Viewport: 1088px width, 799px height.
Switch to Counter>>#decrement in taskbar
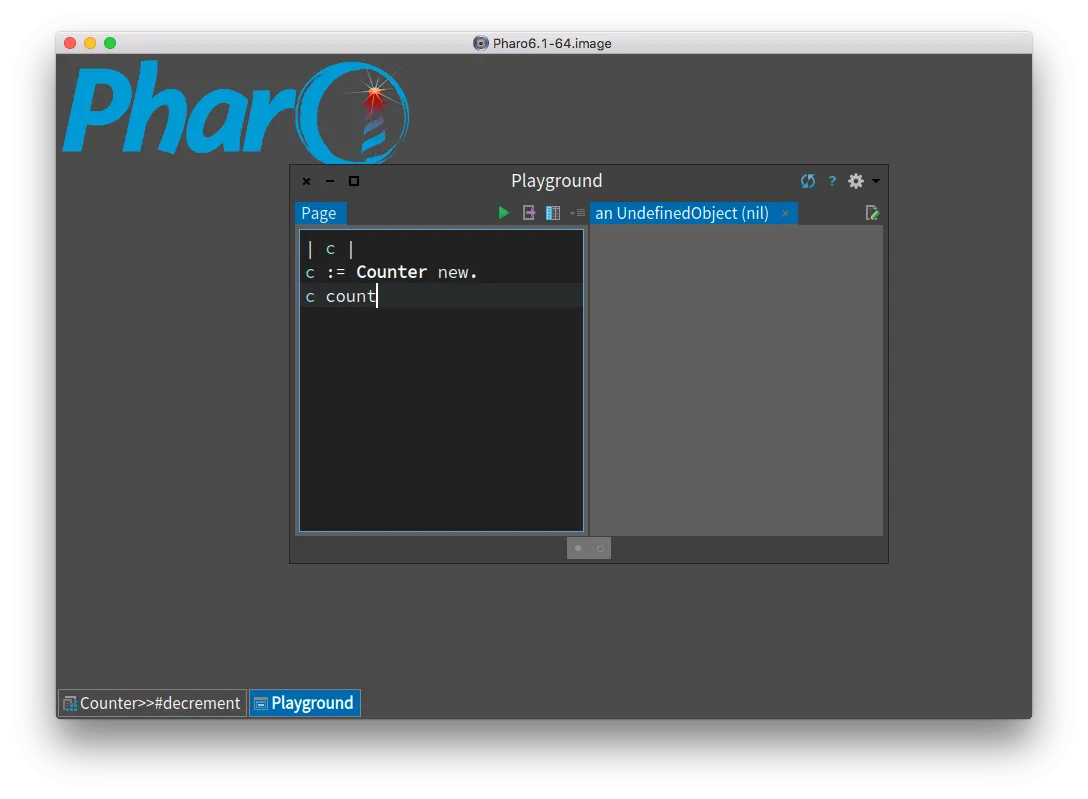point(152,703)
